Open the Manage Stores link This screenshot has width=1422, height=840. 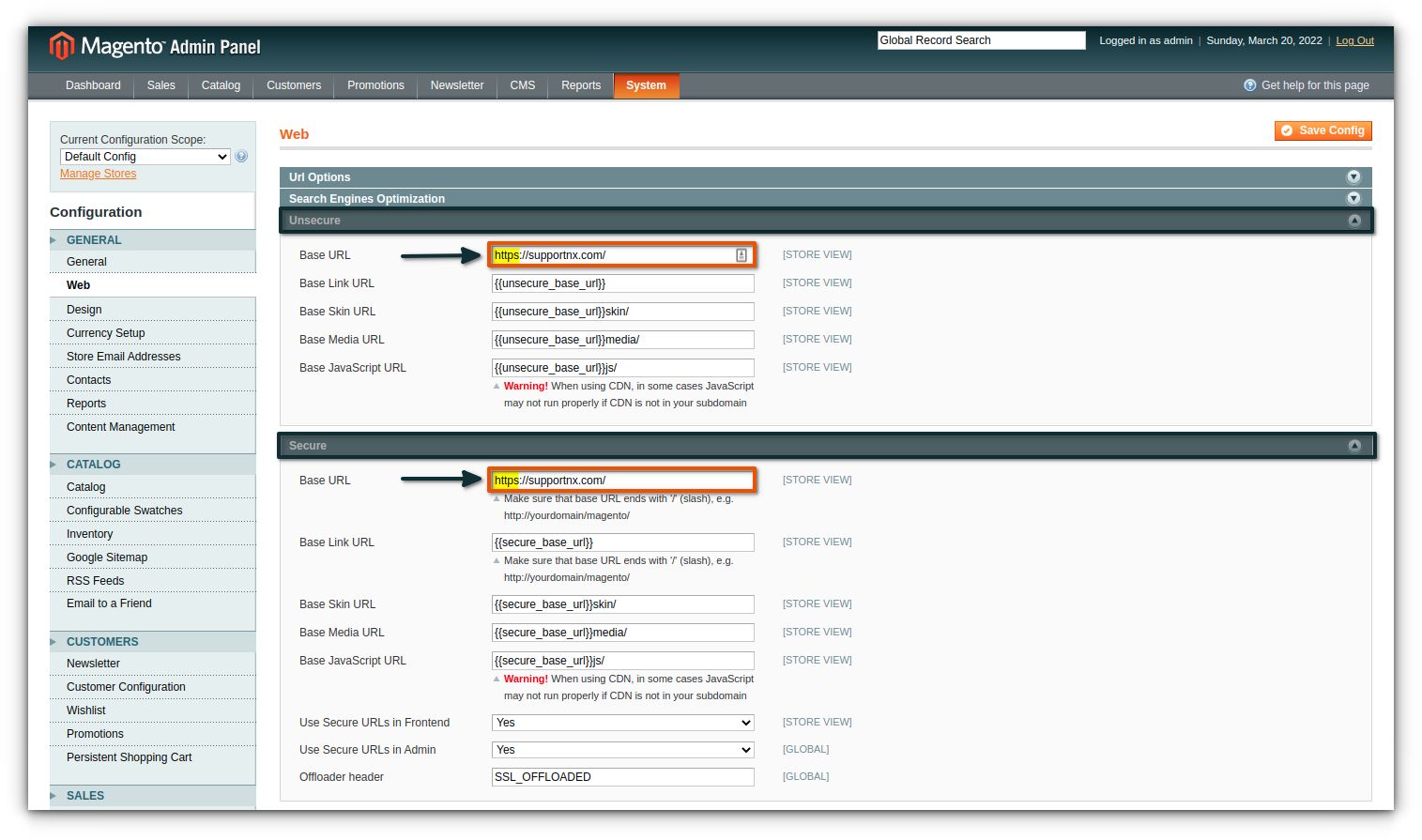tap(98, 173)
